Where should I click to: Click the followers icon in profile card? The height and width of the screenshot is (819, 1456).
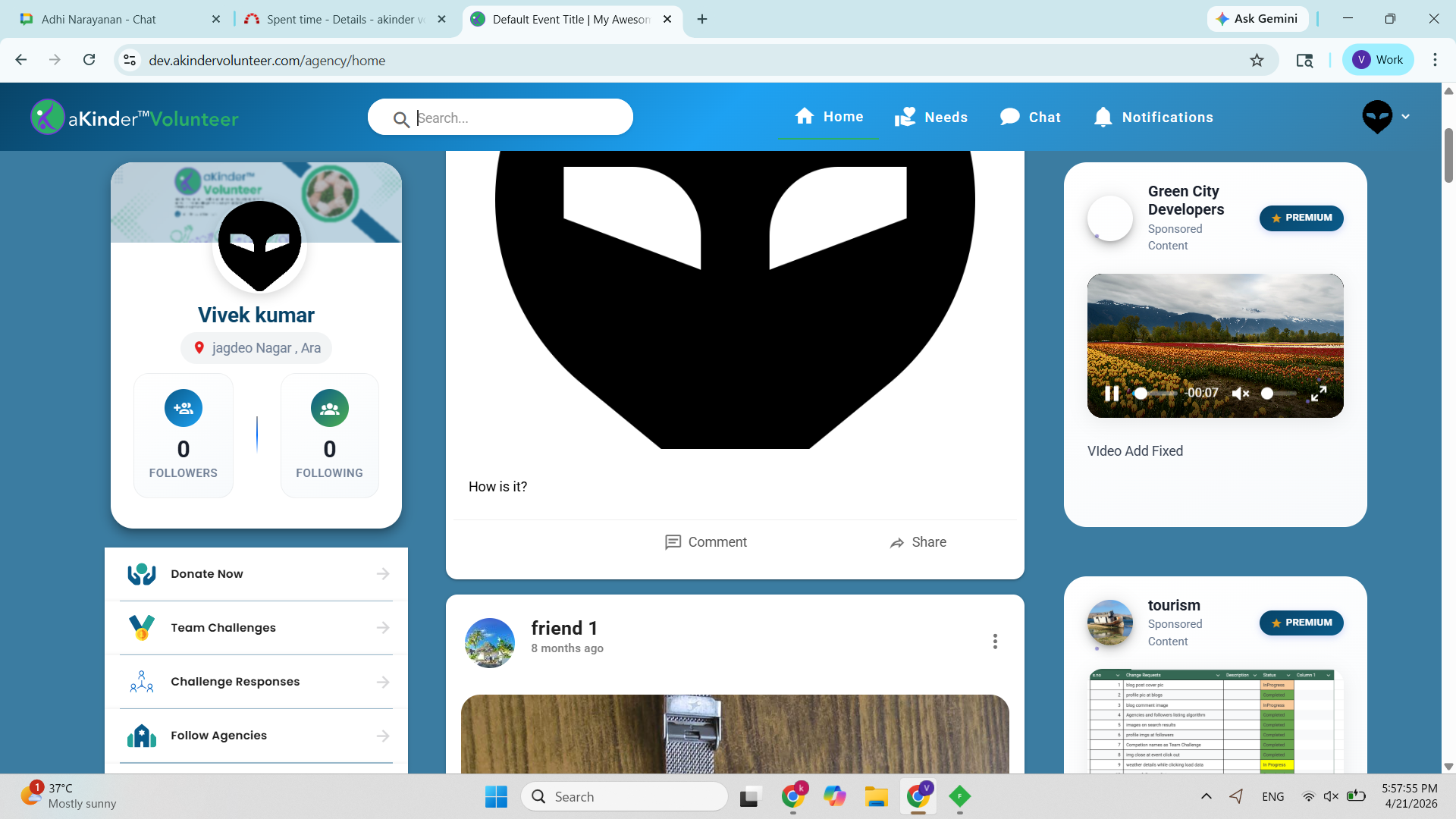pos(184,408)
